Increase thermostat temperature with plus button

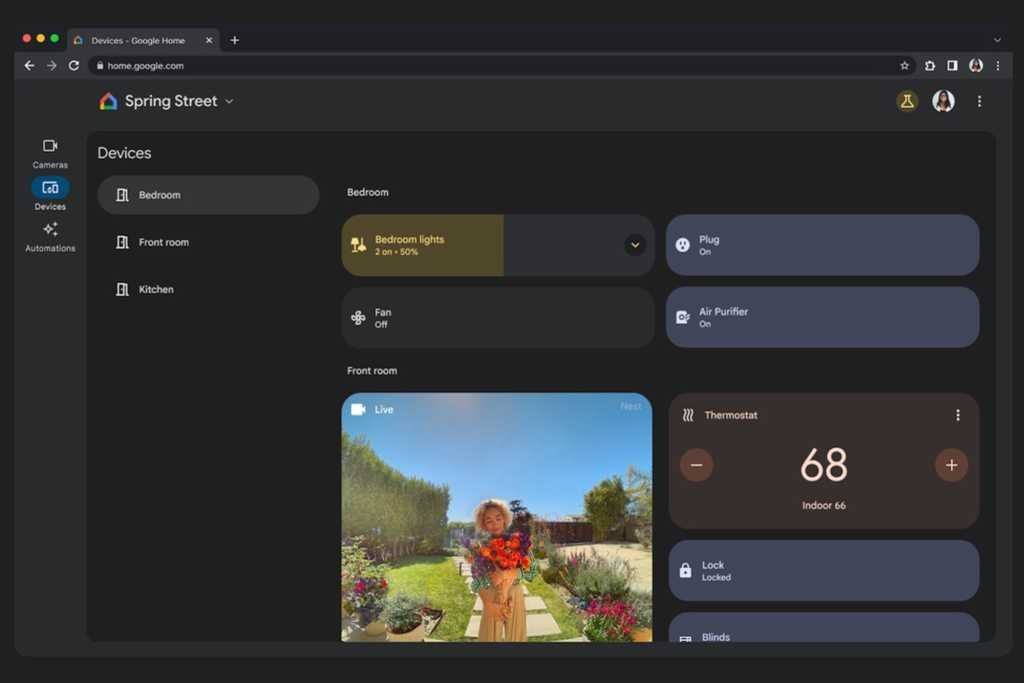951,465
